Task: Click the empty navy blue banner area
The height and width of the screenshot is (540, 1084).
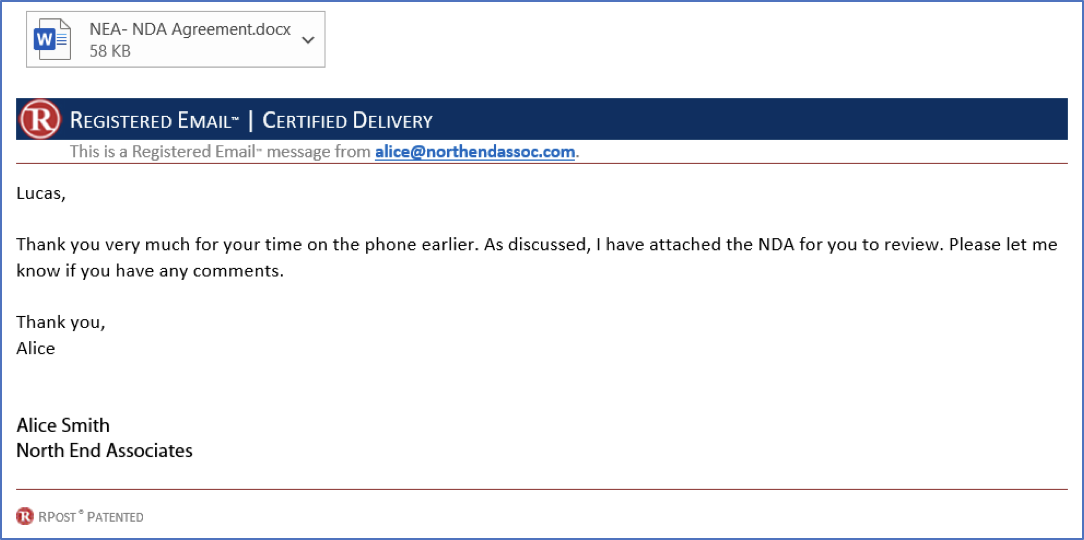Action: tap(750, 120)
